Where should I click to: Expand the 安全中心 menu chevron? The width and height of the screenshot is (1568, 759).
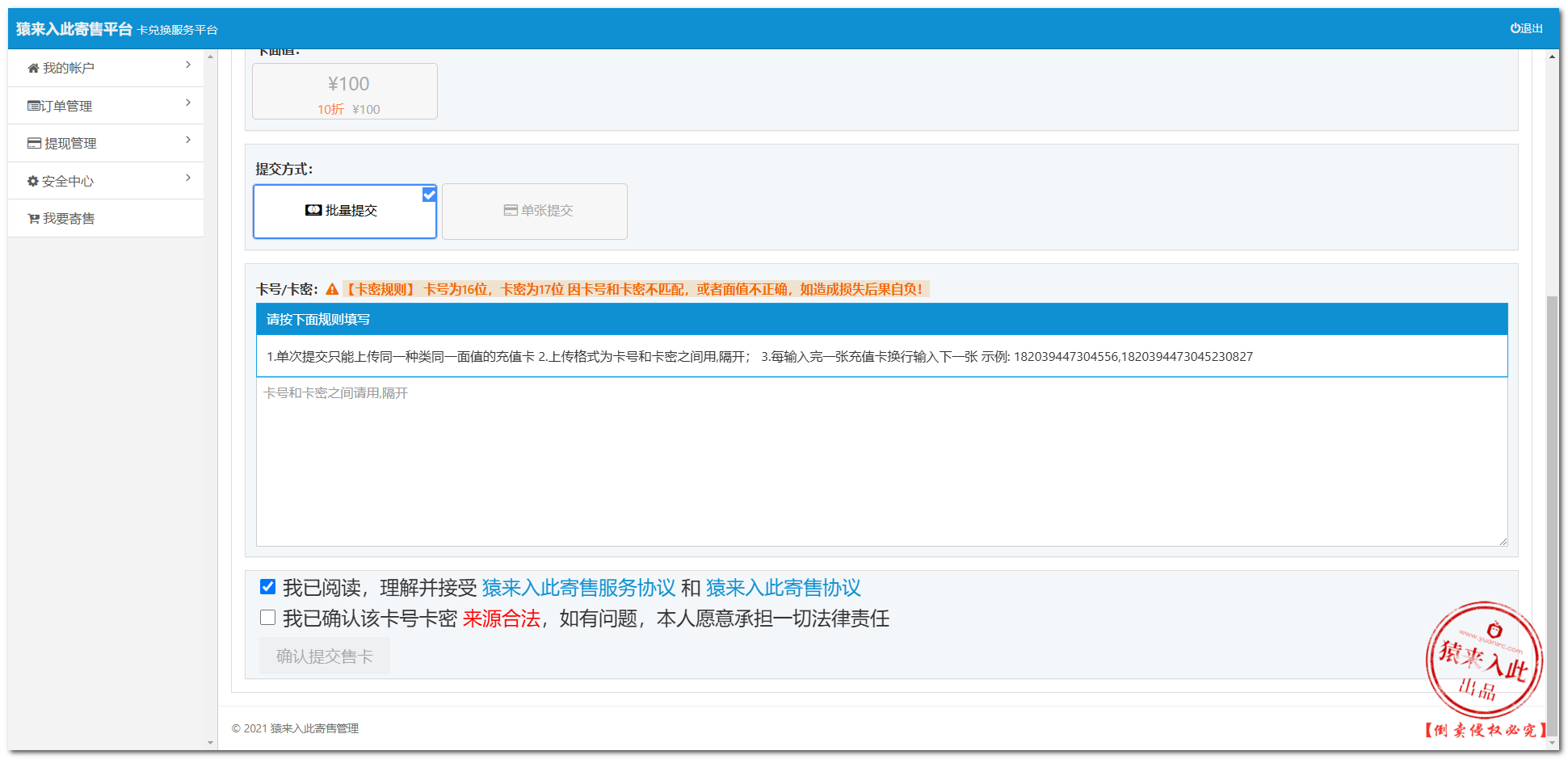(x=188, y=178)
